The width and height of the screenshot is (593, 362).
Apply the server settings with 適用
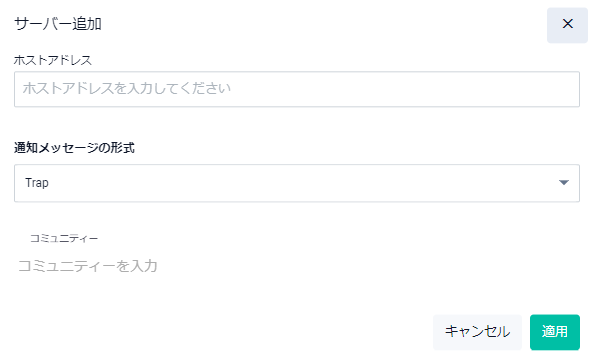coord(554,332)
